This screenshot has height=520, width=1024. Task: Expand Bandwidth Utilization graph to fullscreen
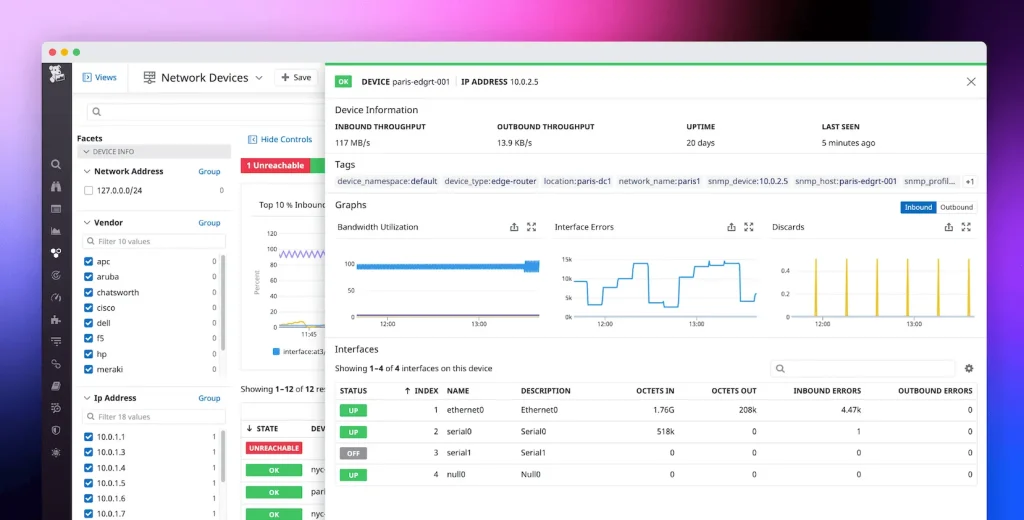(x=532, y=227)
